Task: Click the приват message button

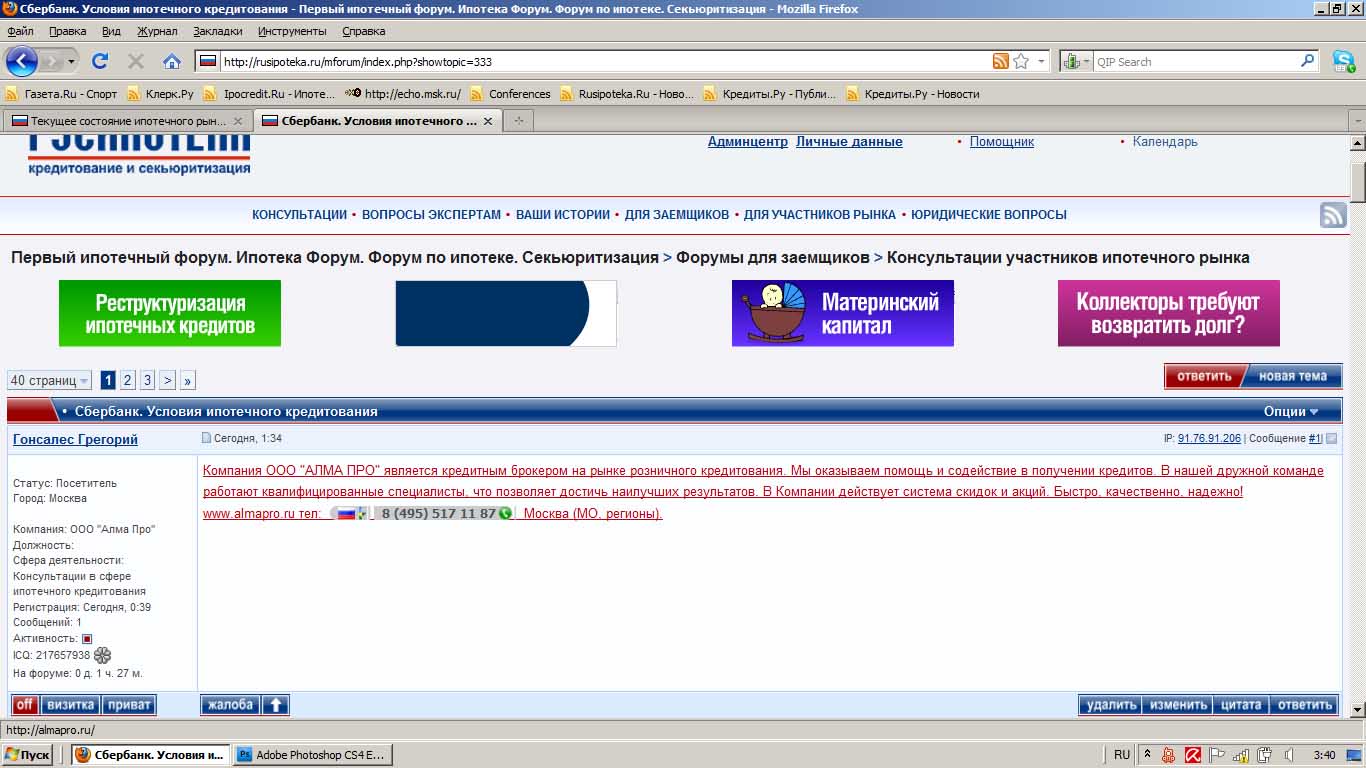Action: pos(129,705)
